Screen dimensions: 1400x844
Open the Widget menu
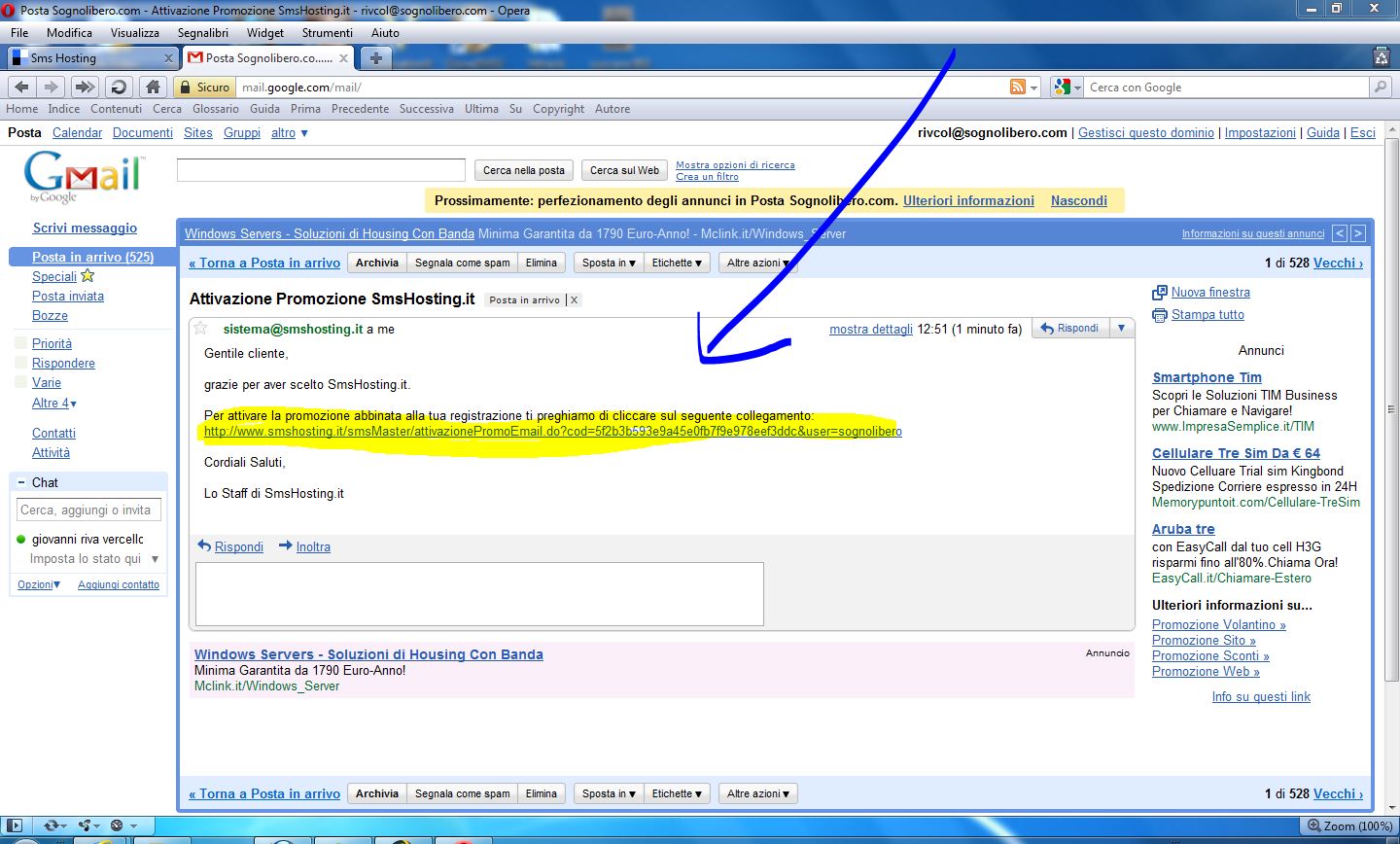[264, 32]
